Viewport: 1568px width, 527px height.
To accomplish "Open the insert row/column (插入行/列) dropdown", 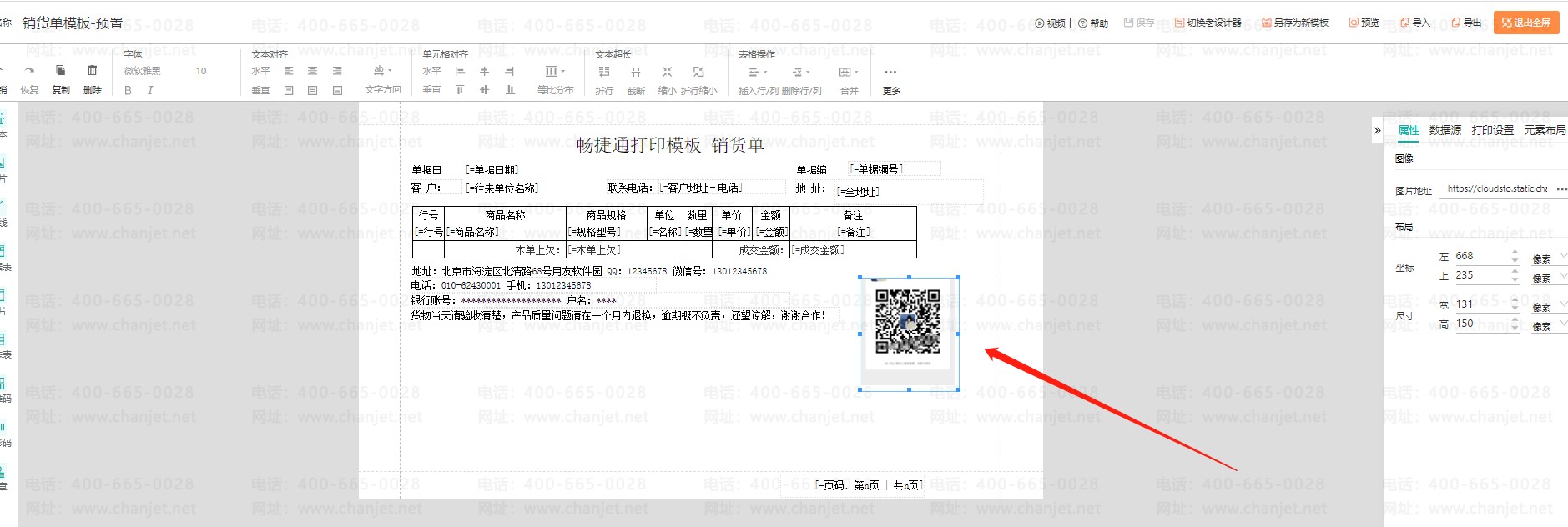I will [x=758, y=72].
